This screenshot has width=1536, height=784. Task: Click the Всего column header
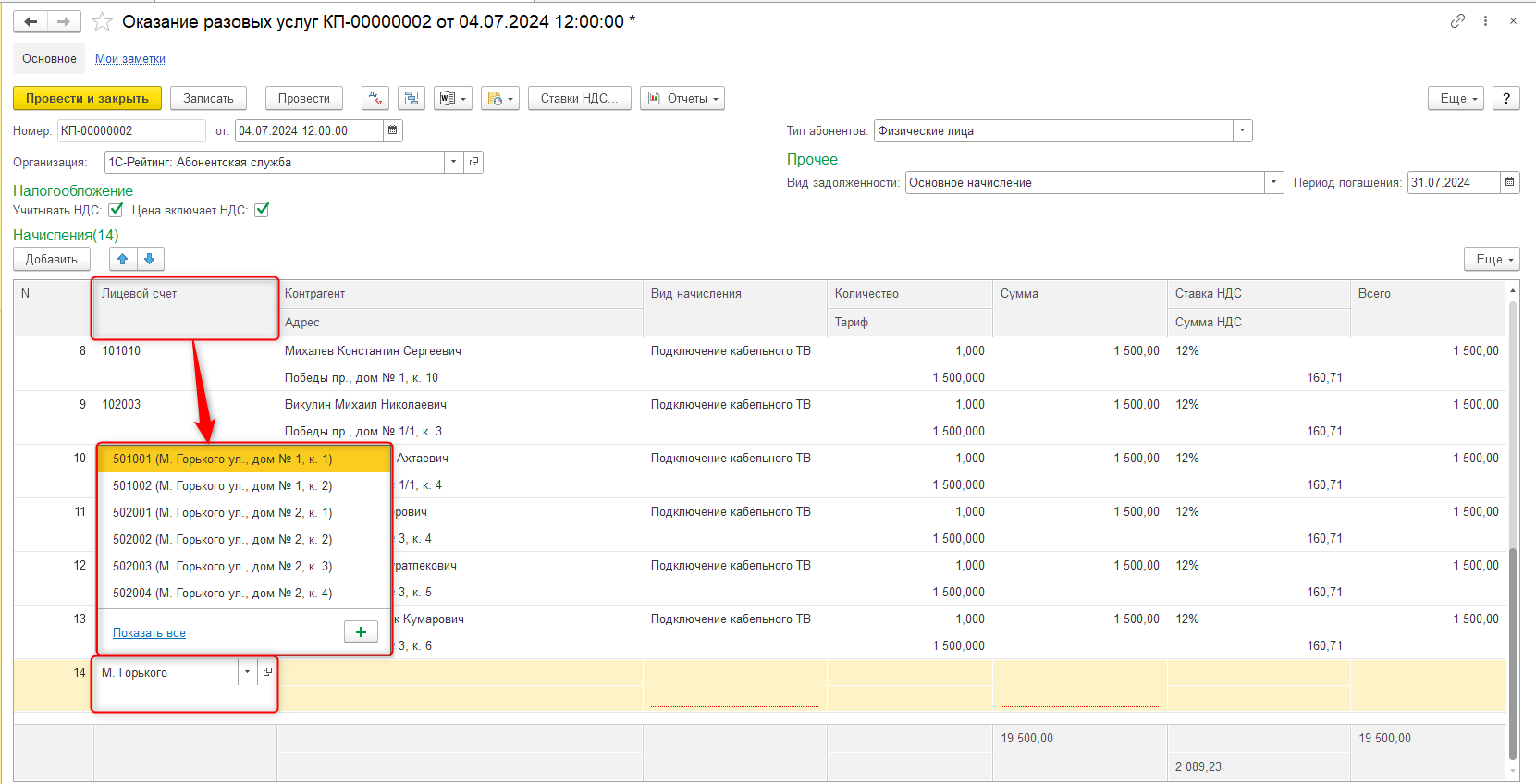coord(1429,308)
